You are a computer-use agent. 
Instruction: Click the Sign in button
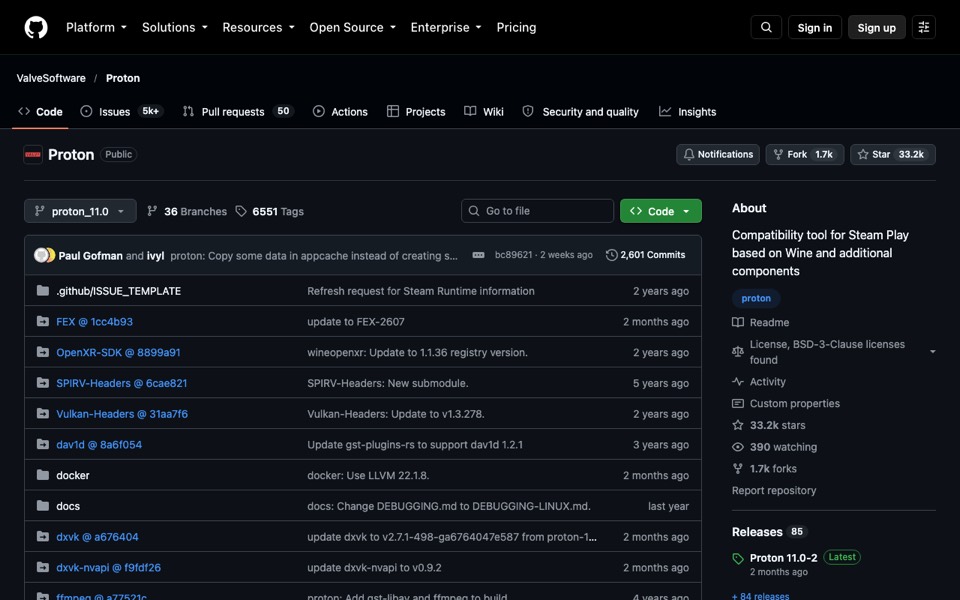click(x=814, y=28)
